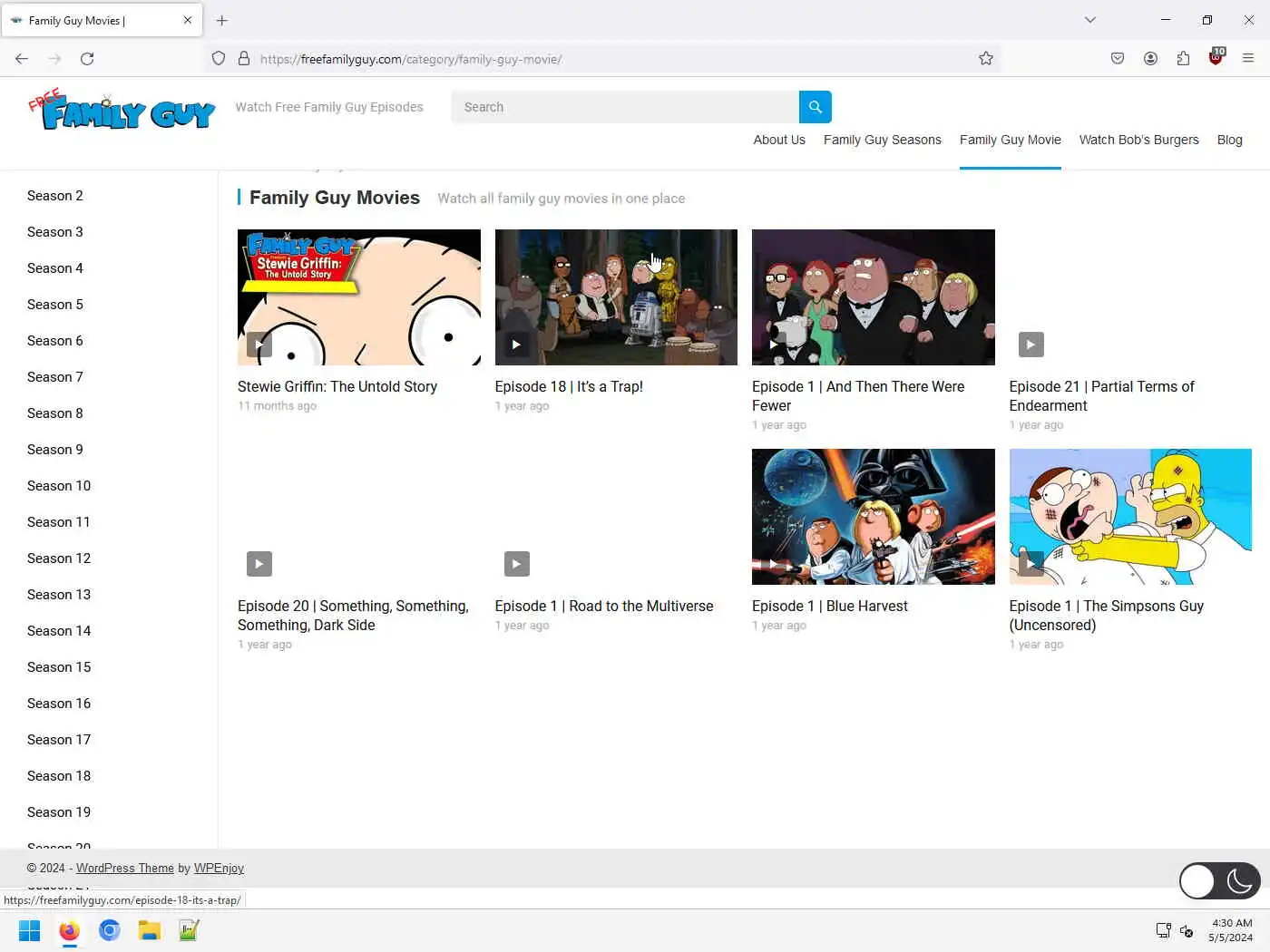Screen dimensions: 1270x952
Task: Open Road to the Multiverse title link
Action: pyautogui.click(x=604, y=606)
